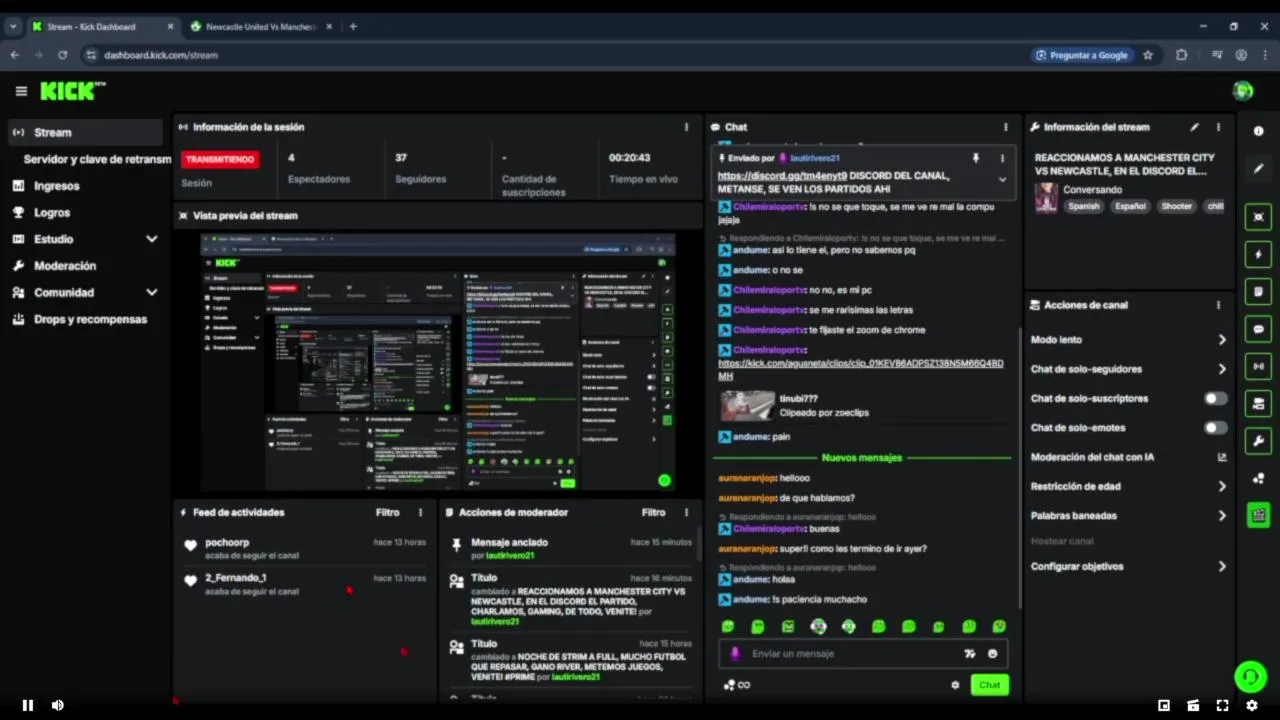Click the pin icon on pinned message
Viewport: 1280px width, 720px height.
coord(976,158)
